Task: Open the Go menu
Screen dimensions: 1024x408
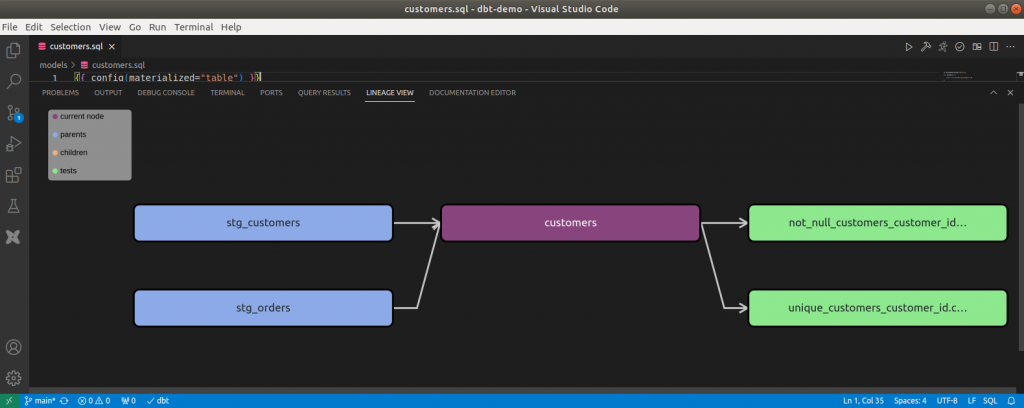Action: point(135,27)
